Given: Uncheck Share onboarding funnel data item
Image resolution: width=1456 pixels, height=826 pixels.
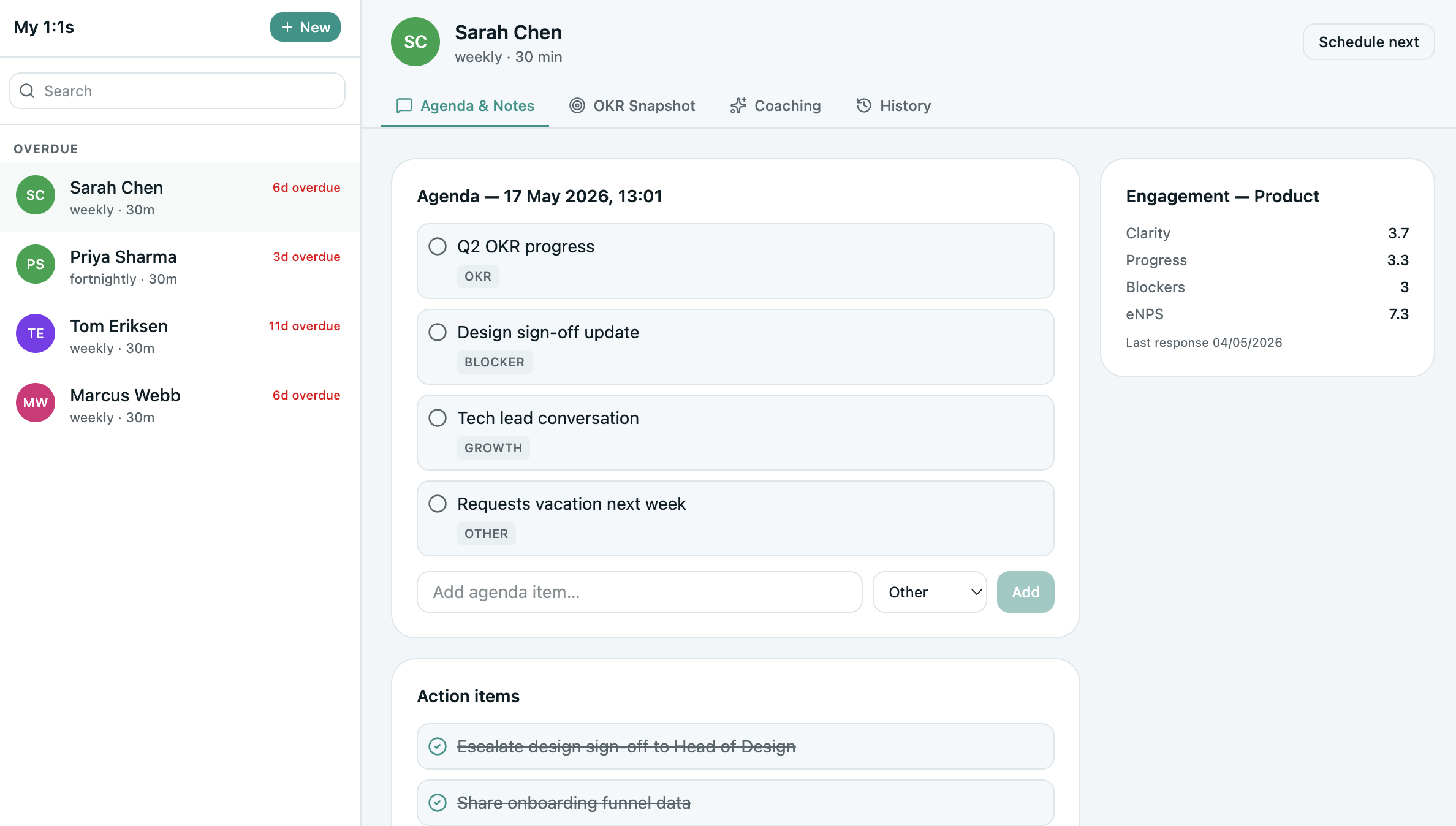Looking at the screenshot, I should (438, 803).
